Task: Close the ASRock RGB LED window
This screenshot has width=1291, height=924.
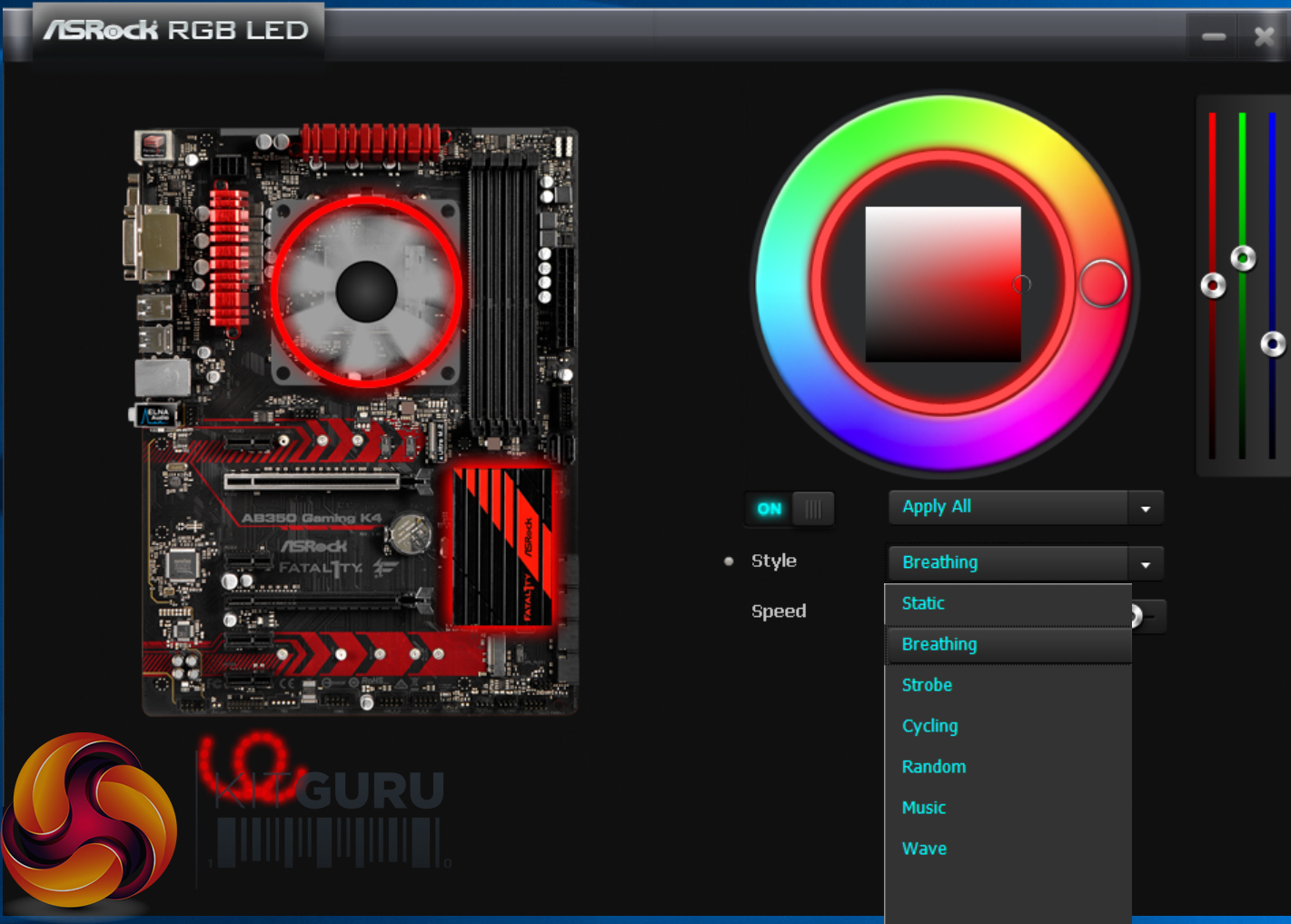Action: coord(1264,36)
